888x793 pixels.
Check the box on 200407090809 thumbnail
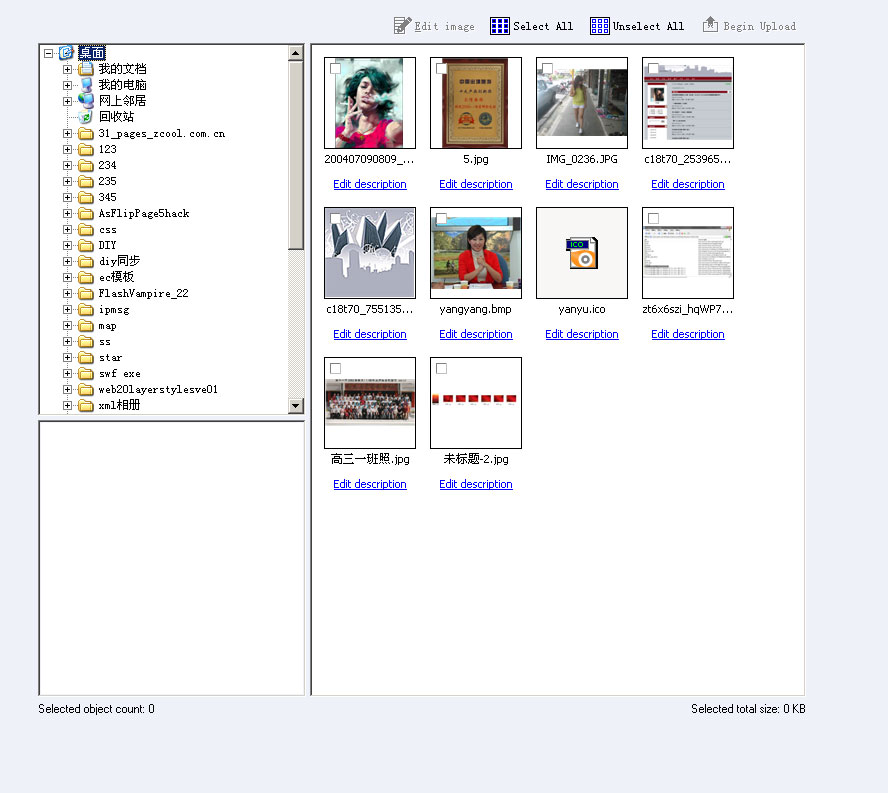[335, 69]
